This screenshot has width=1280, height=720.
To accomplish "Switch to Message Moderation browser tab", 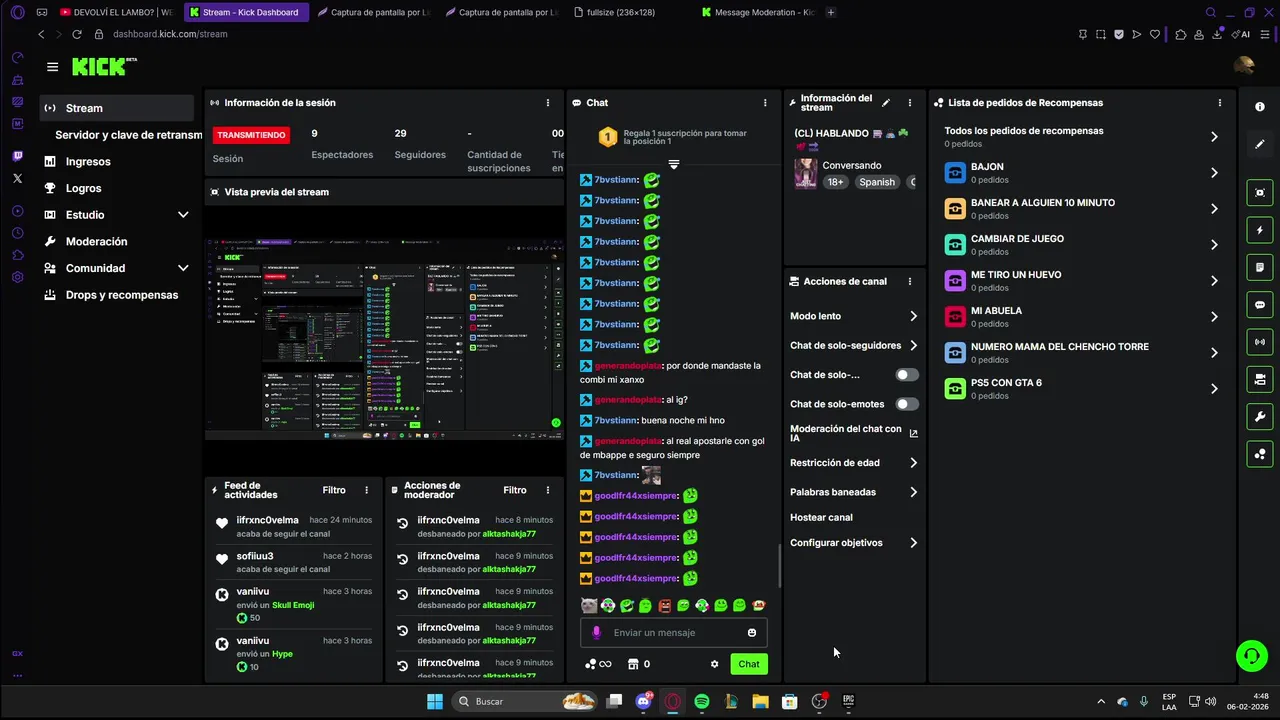I will pyautogui.click(x=758, y=12).
